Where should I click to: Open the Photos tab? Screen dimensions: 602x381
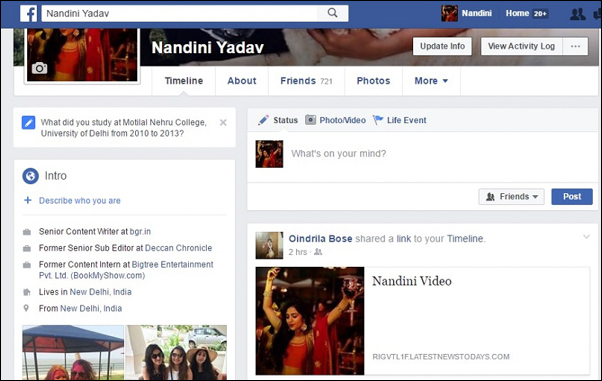pyautogui.click(x=374, y=81)
